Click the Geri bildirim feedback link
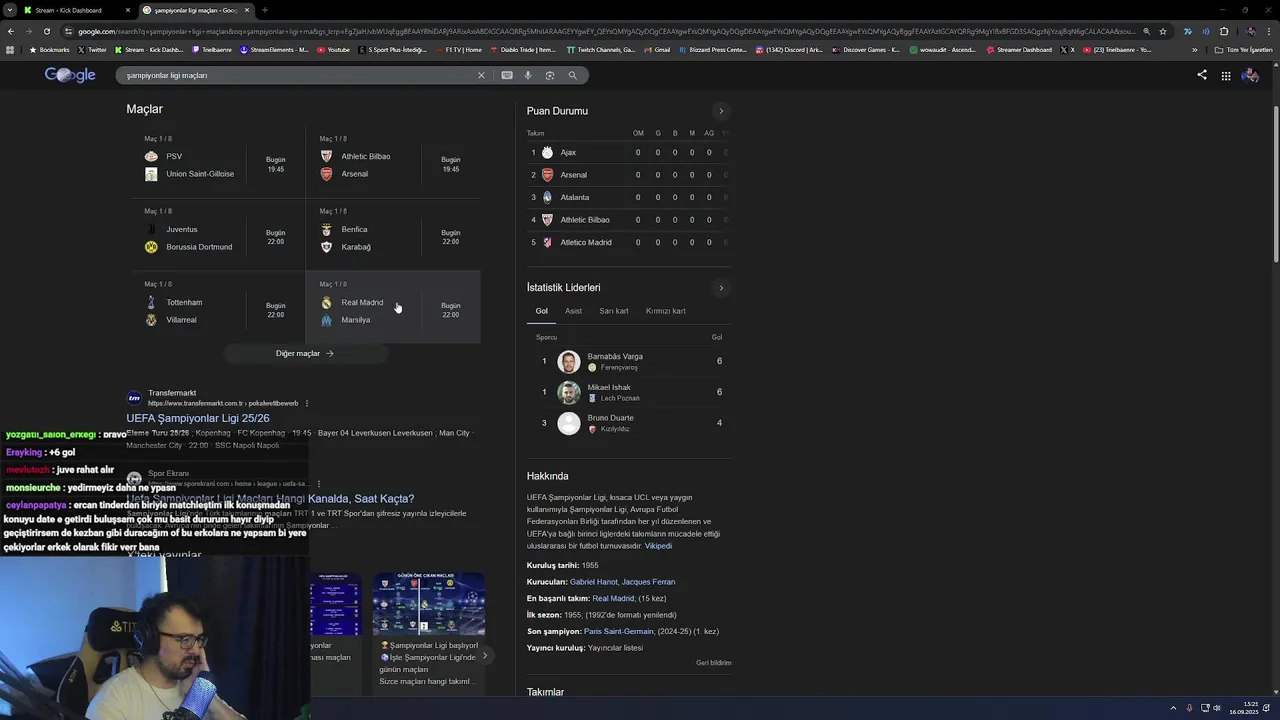The image size is (1280, 720). [x=714, y=663]
